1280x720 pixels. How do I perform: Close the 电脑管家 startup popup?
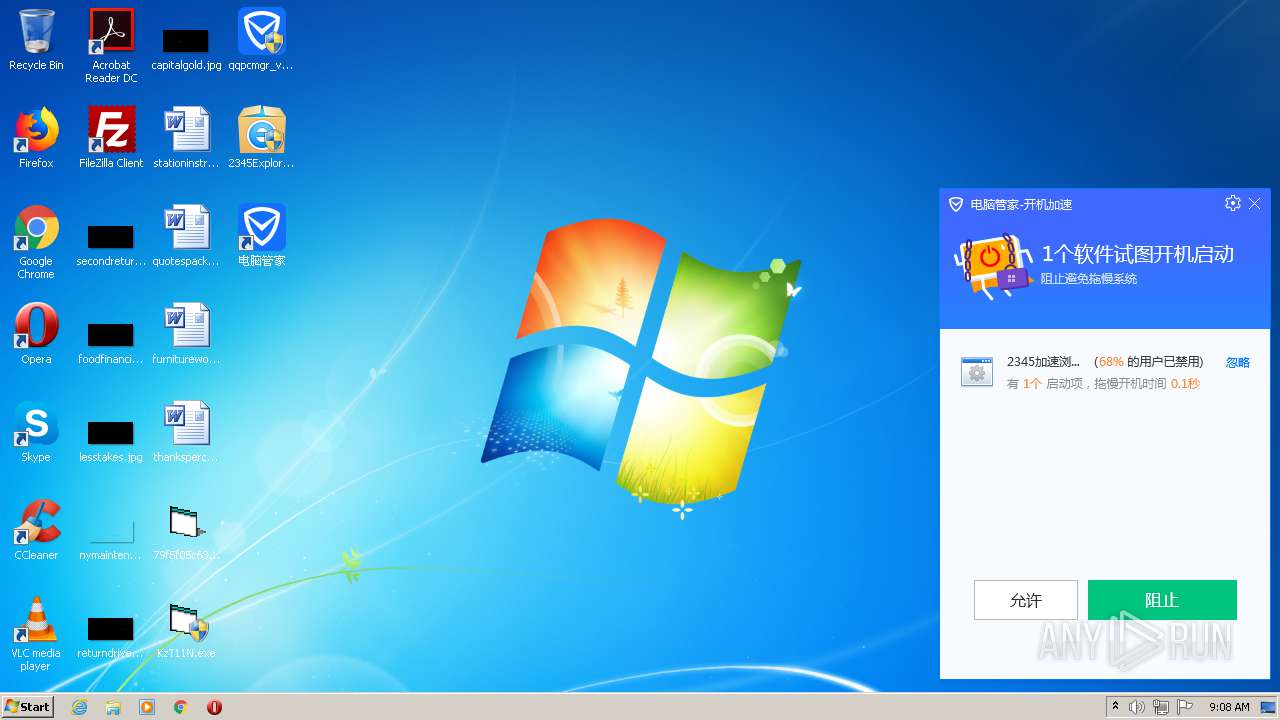(x=1254, y=203)
